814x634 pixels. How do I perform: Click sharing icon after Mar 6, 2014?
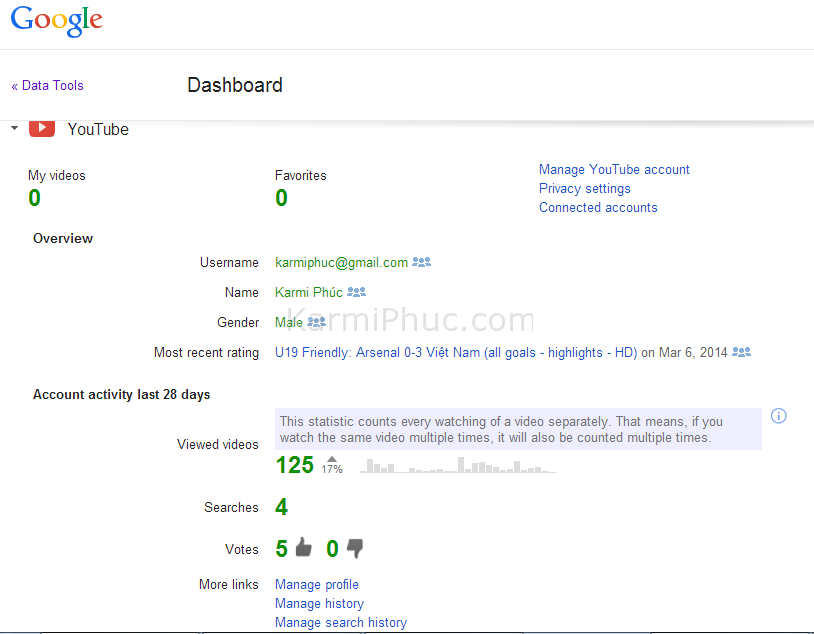[741, 353]
